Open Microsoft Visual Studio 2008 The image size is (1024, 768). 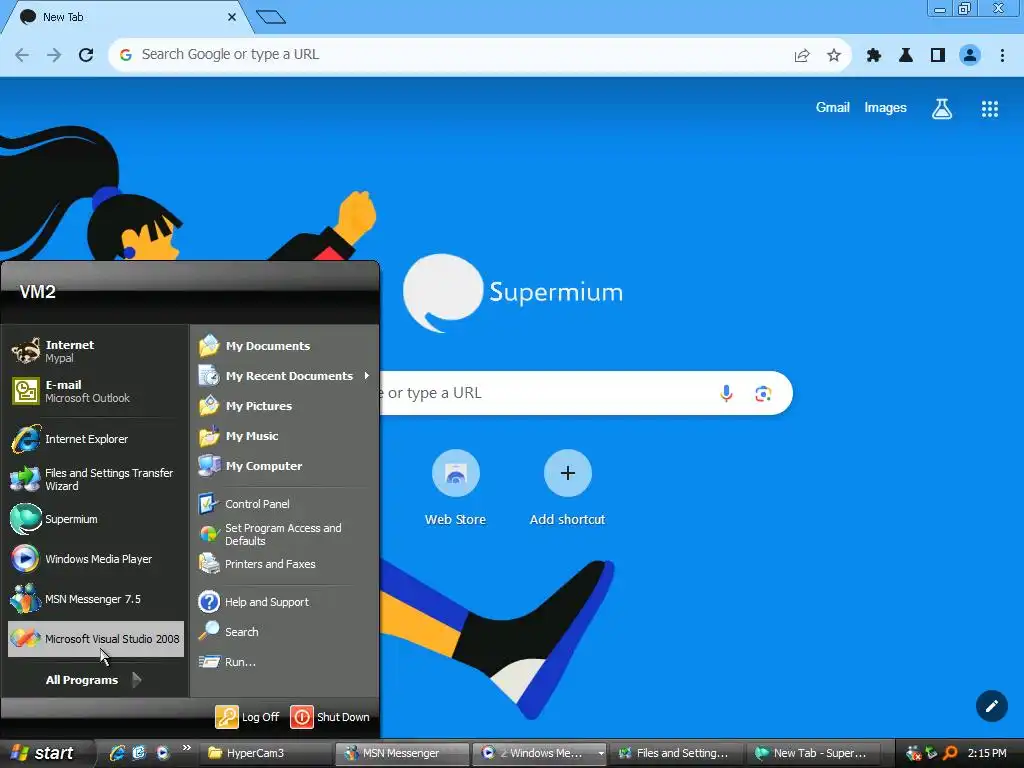tap(95, 639)
